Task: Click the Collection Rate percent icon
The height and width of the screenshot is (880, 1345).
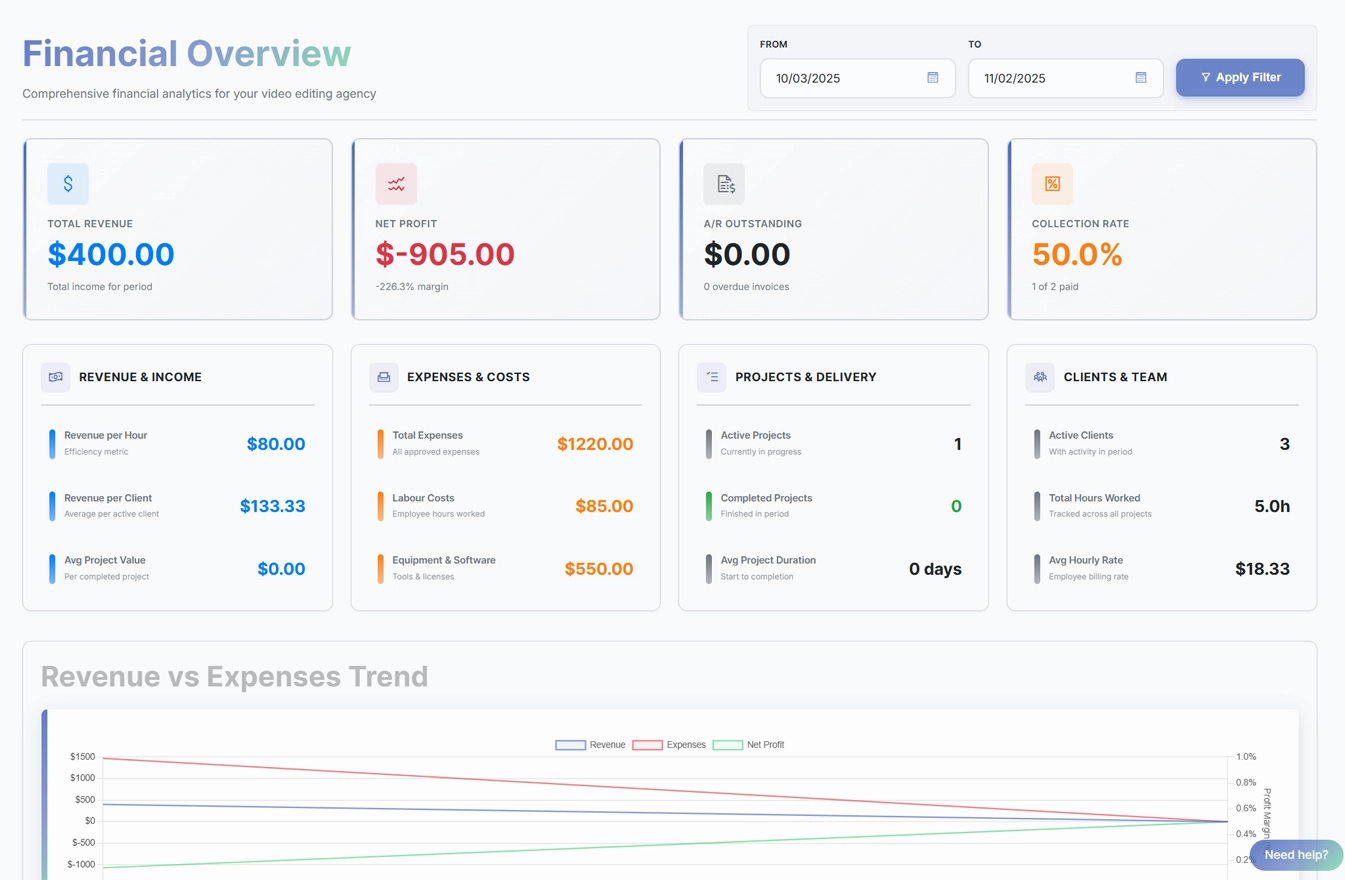Action: 1052,184
